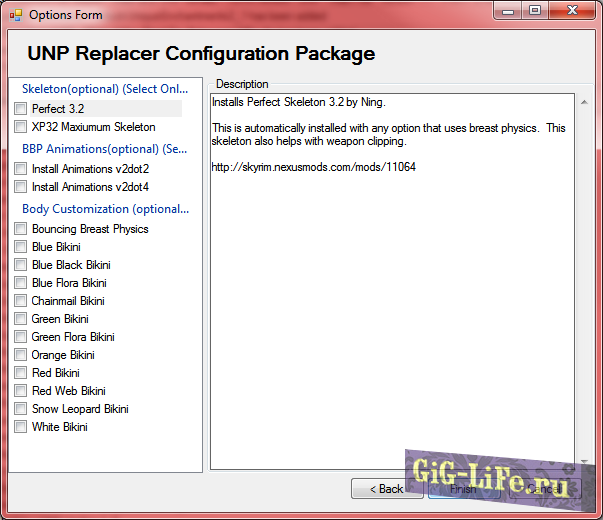Enable the Chainmail Bikini checkbox
Viewport: 603px width, 520px height.
(x=21, y=301)
